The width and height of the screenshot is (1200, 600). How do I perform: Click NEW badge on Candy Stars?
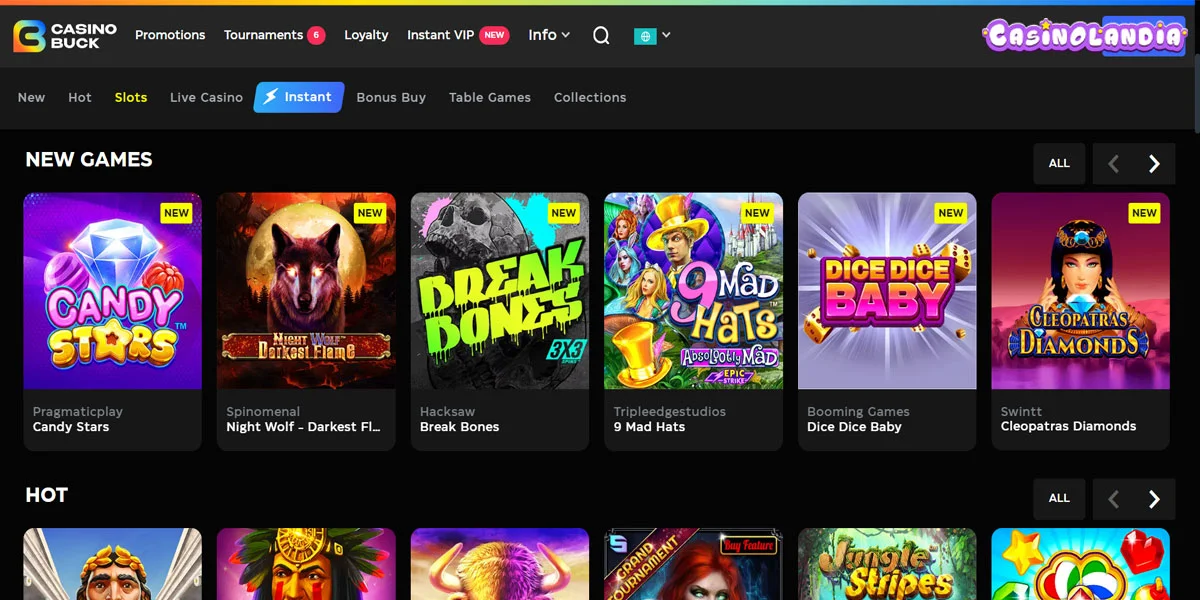tap(177, 213)
